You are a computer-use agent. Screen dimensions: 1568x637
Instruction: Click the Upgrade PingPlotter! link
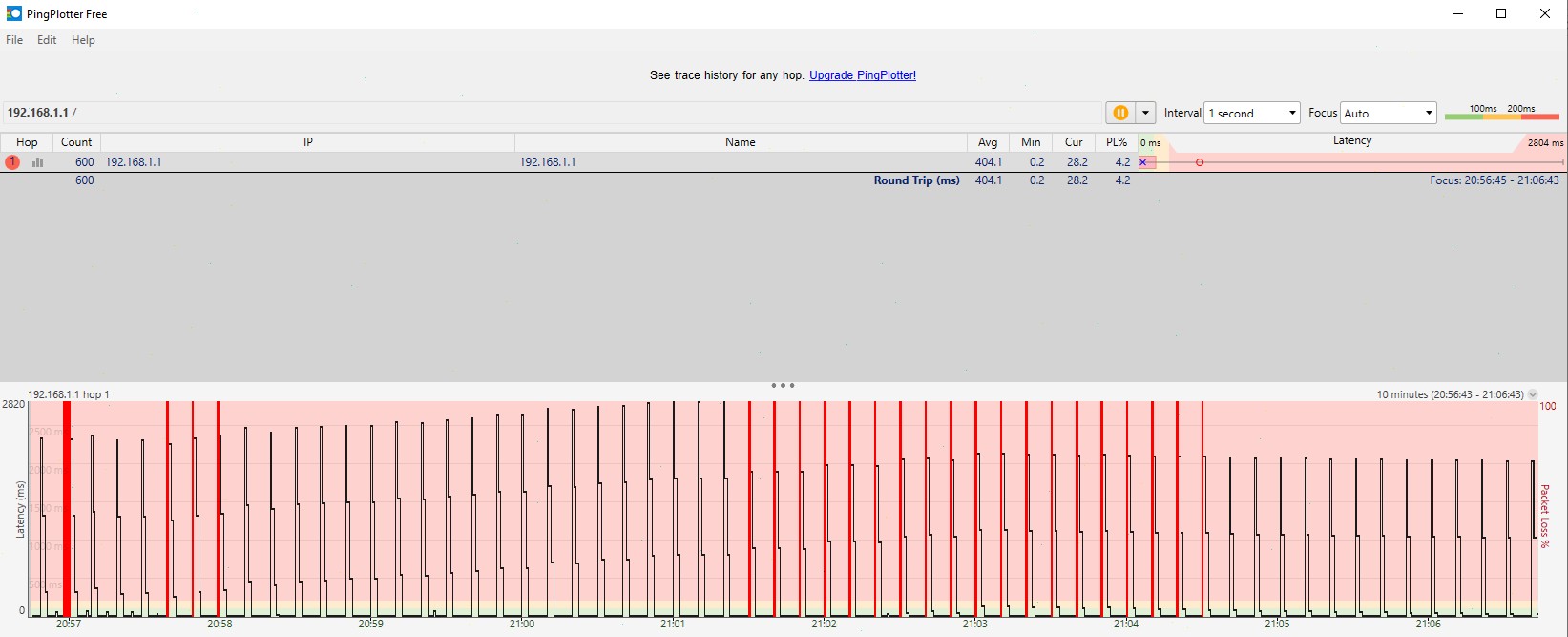coord(862,75)
